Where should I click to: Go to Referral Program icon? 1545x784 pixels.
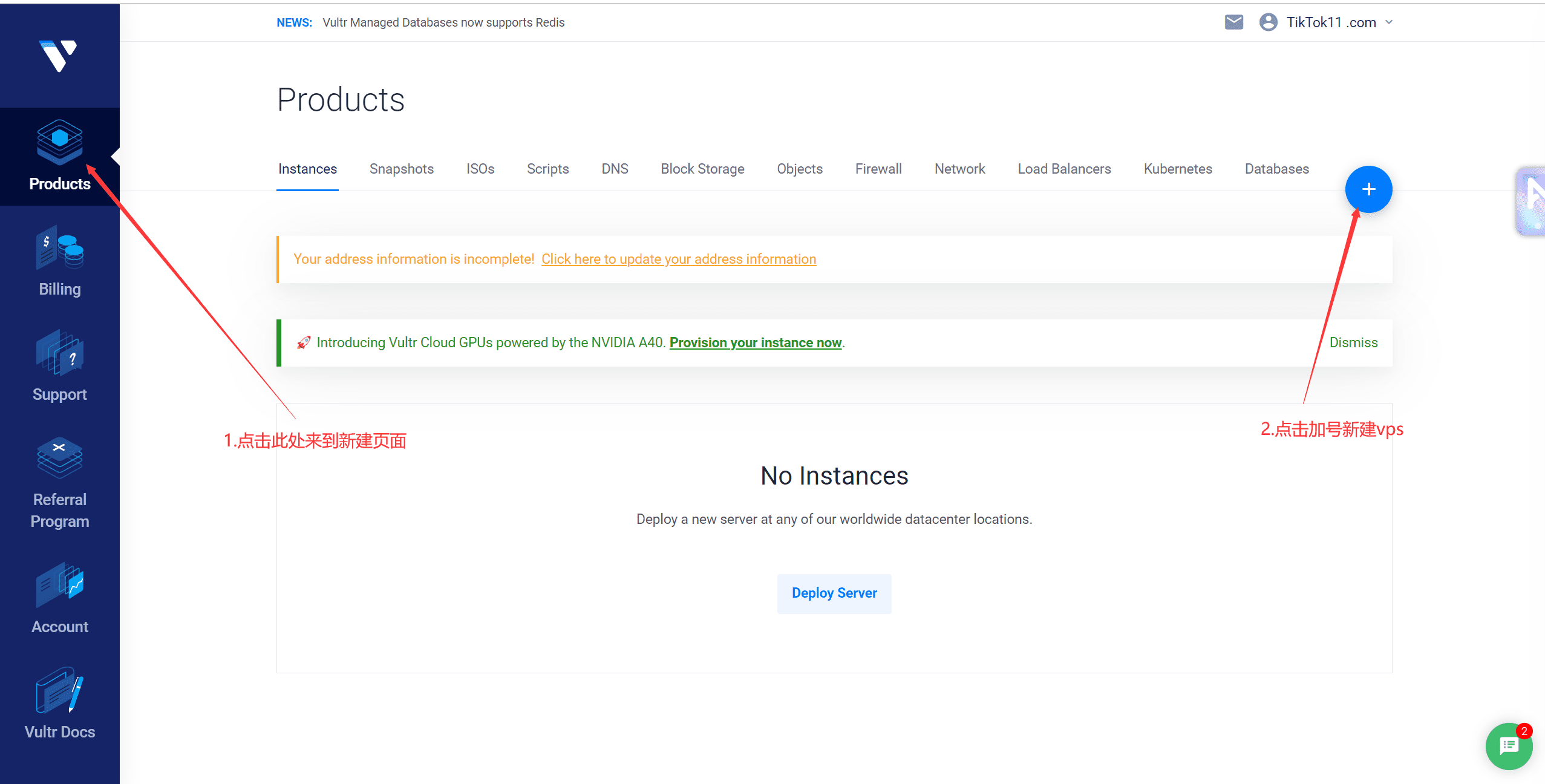tap(59, 458)
